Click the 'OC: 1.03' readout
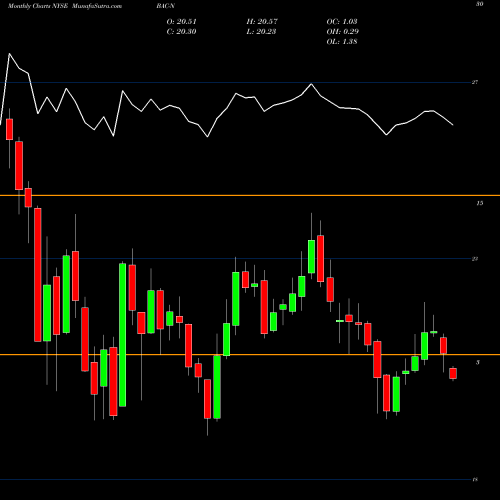This screenshot has width=500, height=500. [342, 22]
